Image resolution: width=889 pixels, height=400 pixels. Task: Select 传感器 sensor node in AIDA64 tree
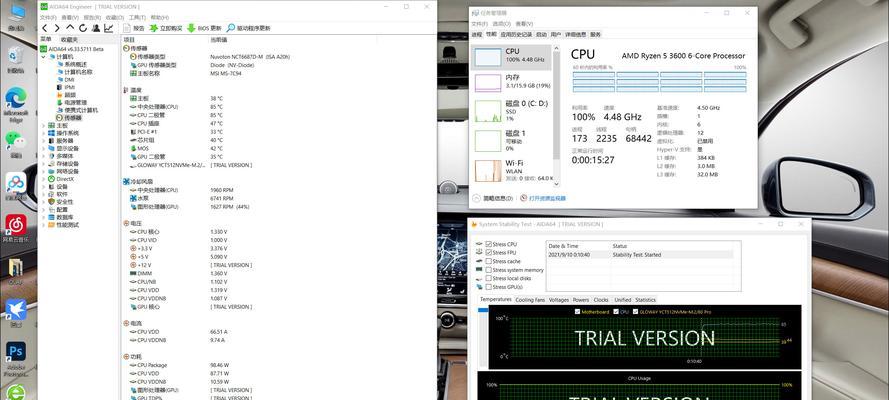pyautogui.click(x=69, y=118)
